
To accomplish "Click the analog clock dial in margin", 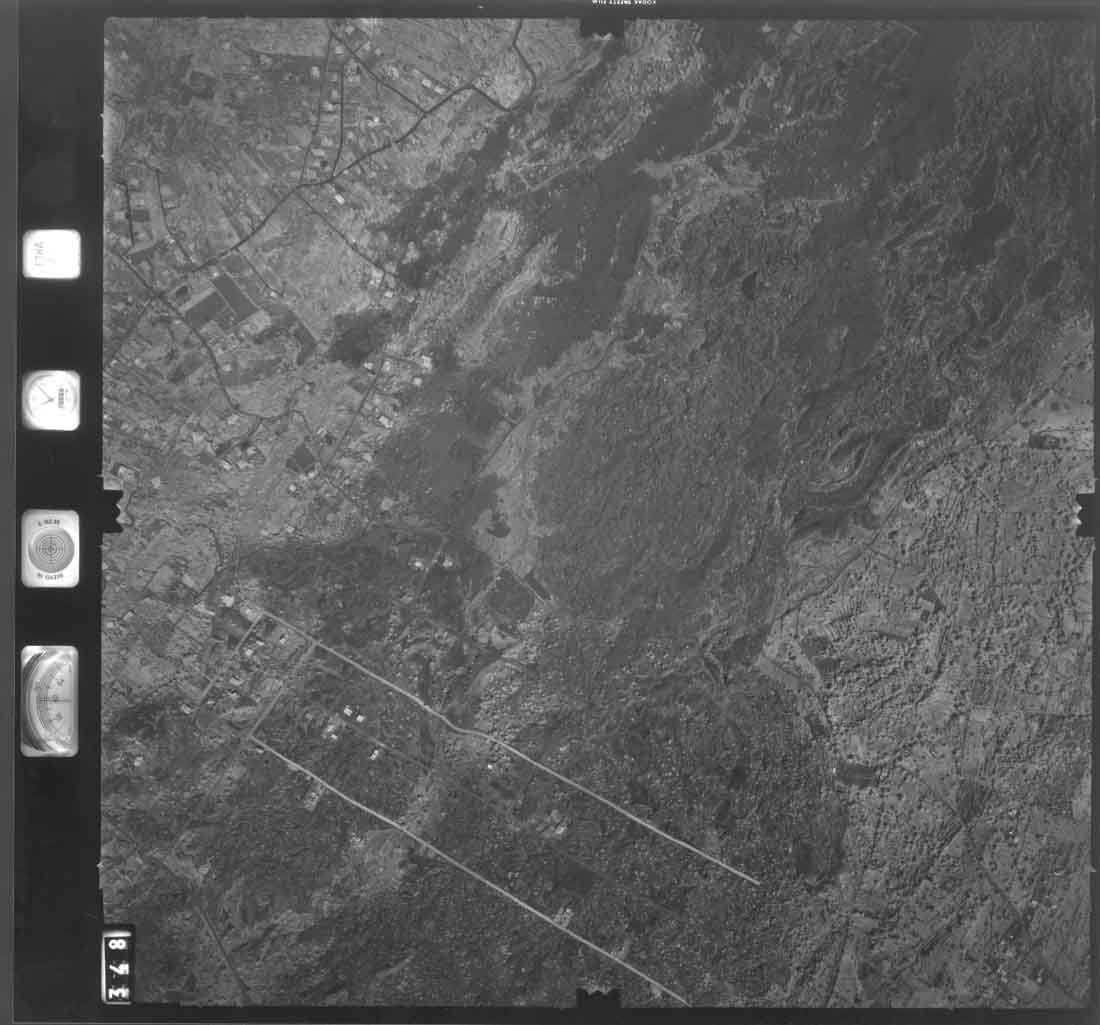I will (51, 399).
